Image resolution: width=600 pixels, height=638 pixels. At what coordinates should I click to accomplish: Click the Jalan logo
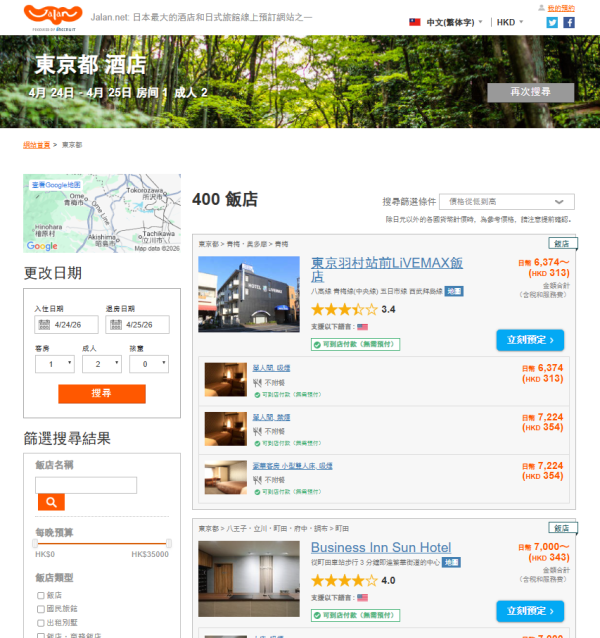coord(53,17)
